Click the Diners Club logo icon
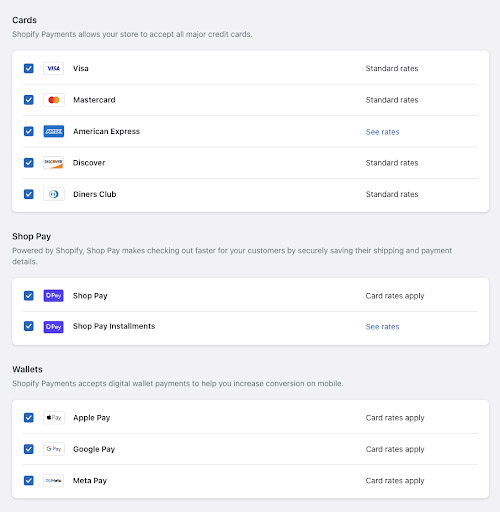Image resolution: width=500 pixels, height=512 pixels. click(53, 194)
